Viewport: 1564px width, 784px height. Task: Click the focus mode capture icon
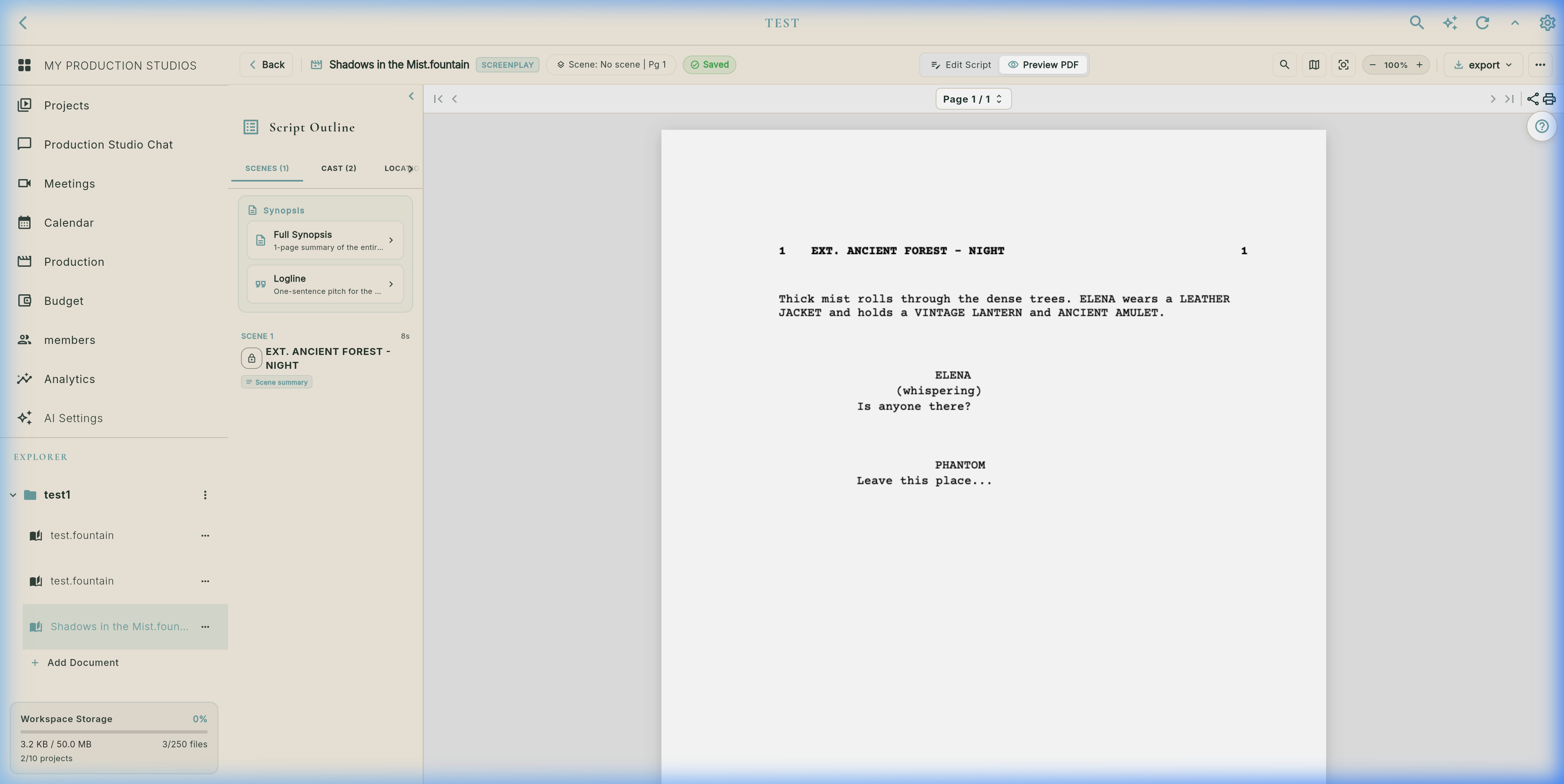click(1344, 65)
